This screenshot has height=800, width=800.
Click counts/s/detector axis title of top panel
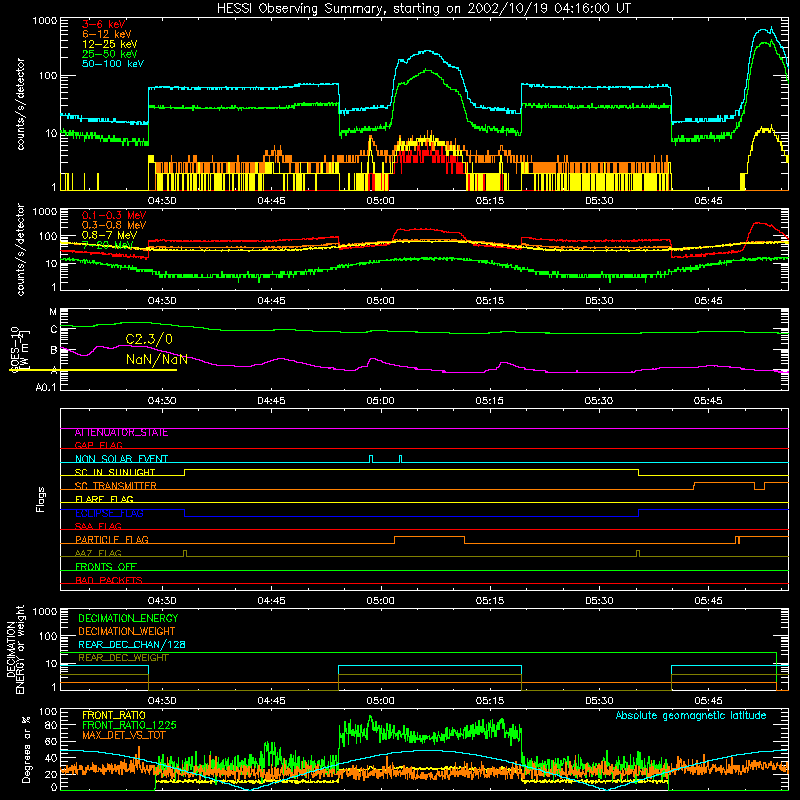tap(20, 104)
